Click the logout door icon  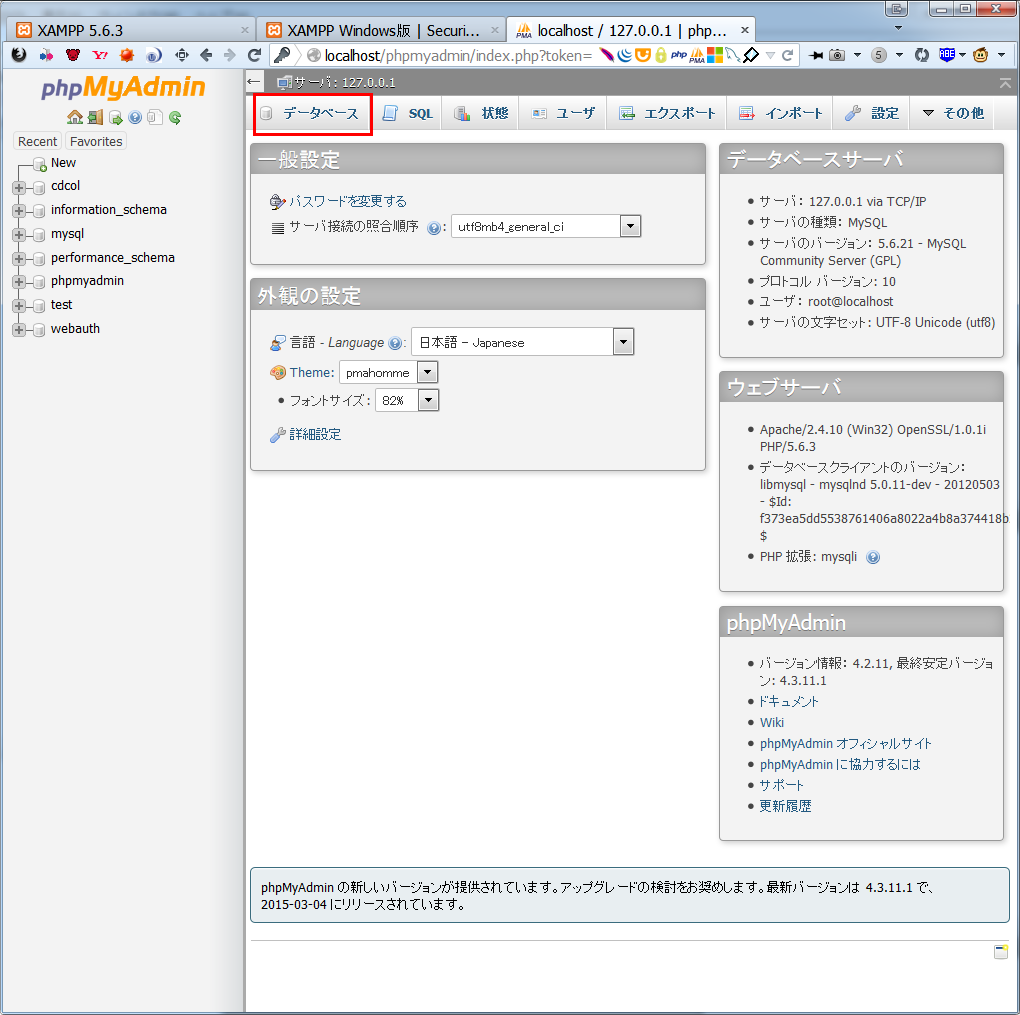(95, 117)
